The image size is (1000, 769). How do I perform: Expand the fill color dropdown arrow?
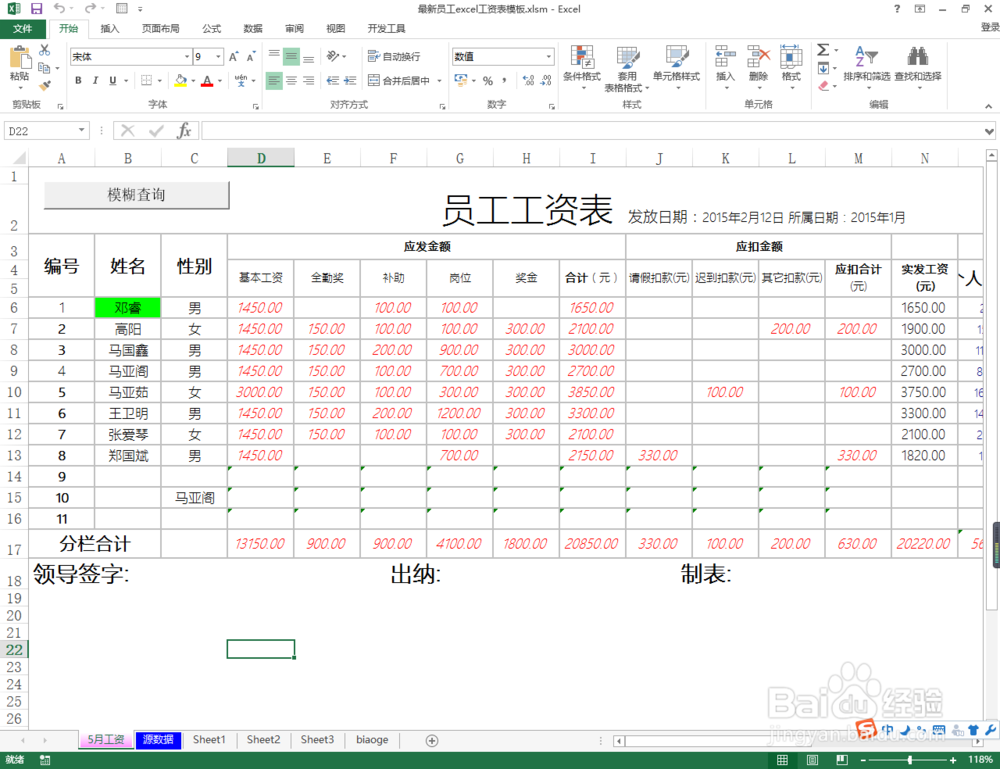click(195, 79)
